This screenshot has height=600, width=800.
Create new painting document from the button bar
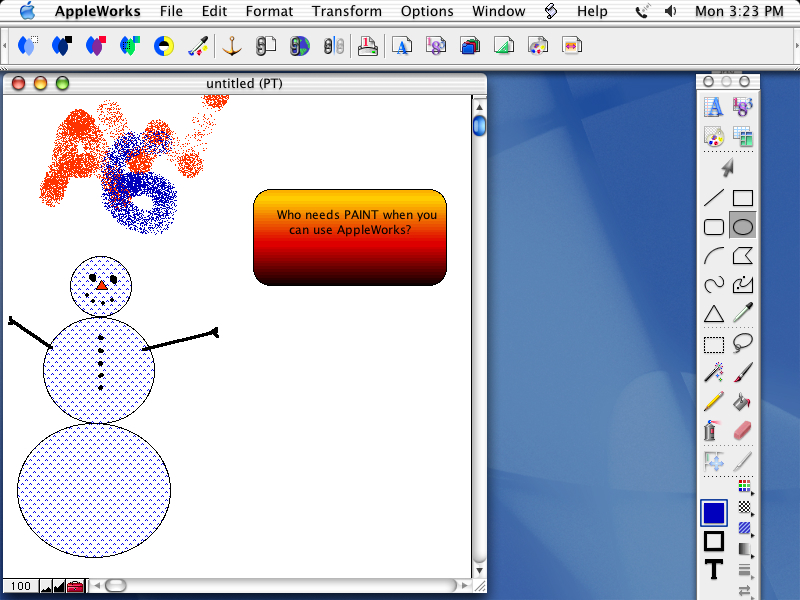click(x=538, y=46)
